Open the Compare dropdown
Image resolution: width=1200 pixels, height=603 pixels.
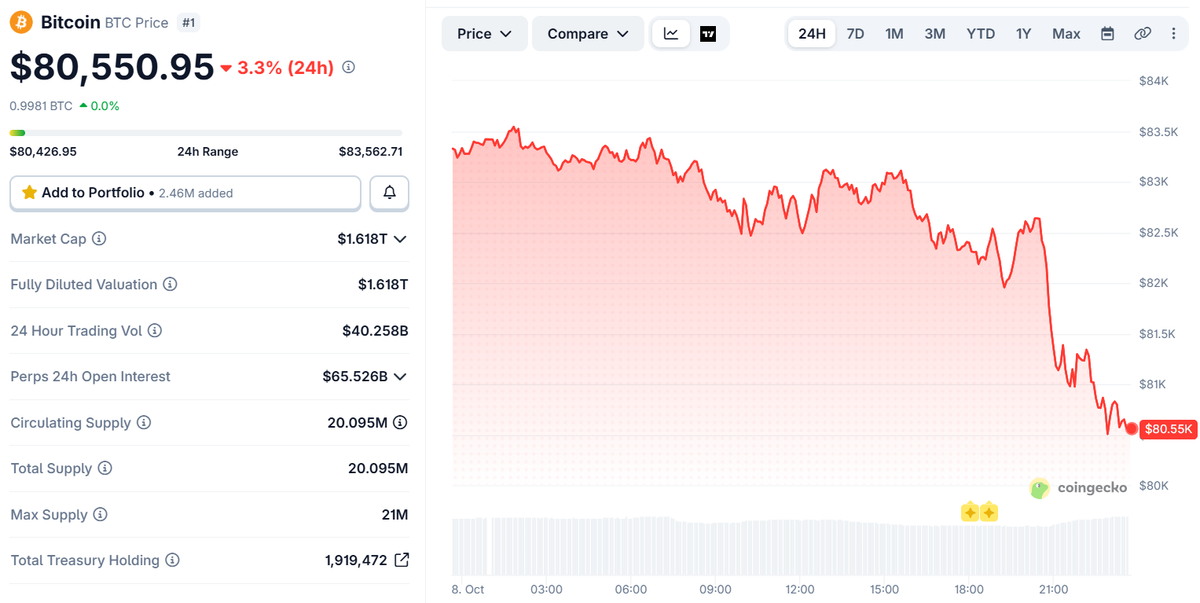coord(588,33)
